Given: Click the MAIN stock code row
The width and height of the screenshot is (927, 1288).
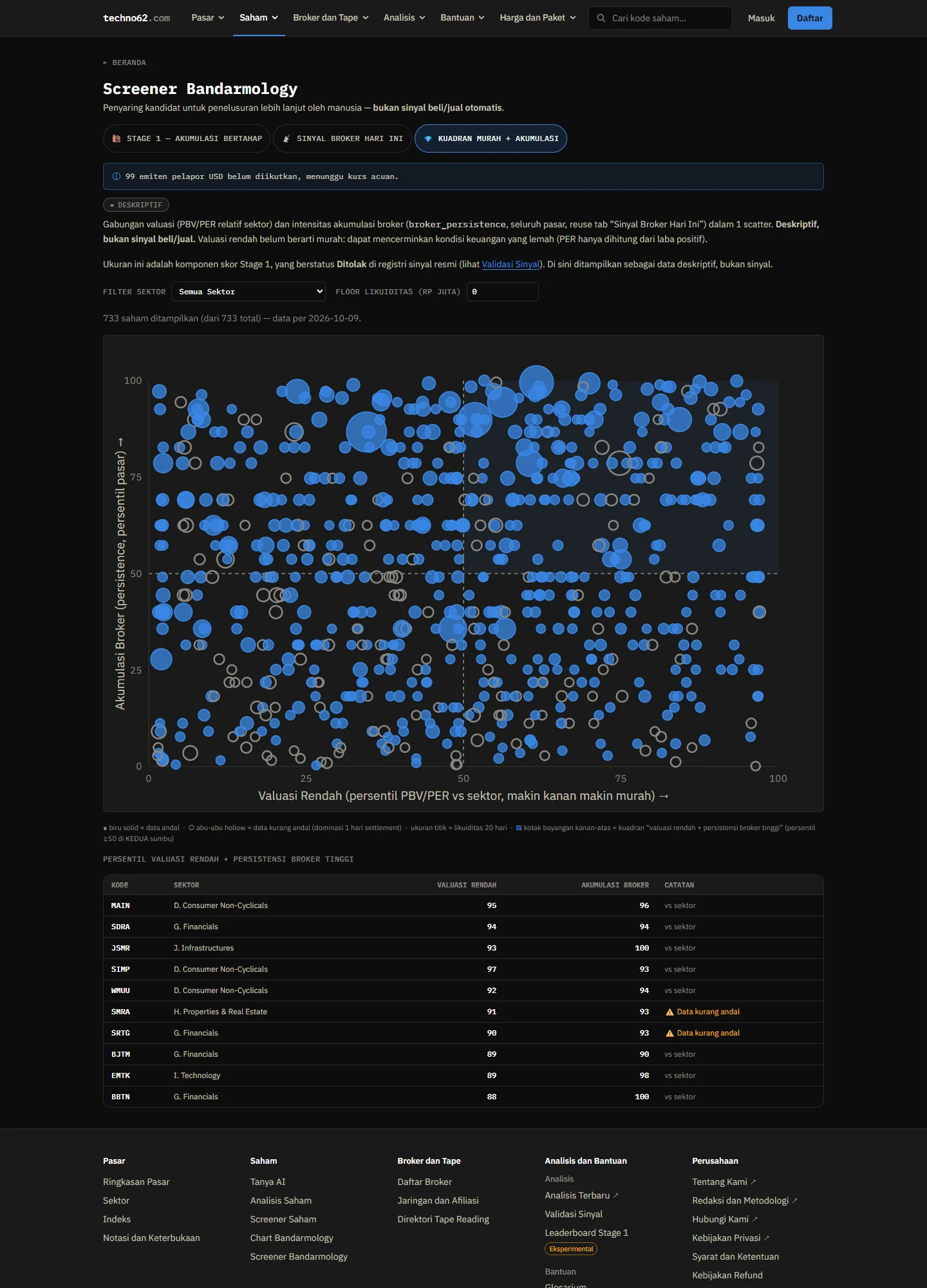Looking at the screenshot, I should point(464,905).
